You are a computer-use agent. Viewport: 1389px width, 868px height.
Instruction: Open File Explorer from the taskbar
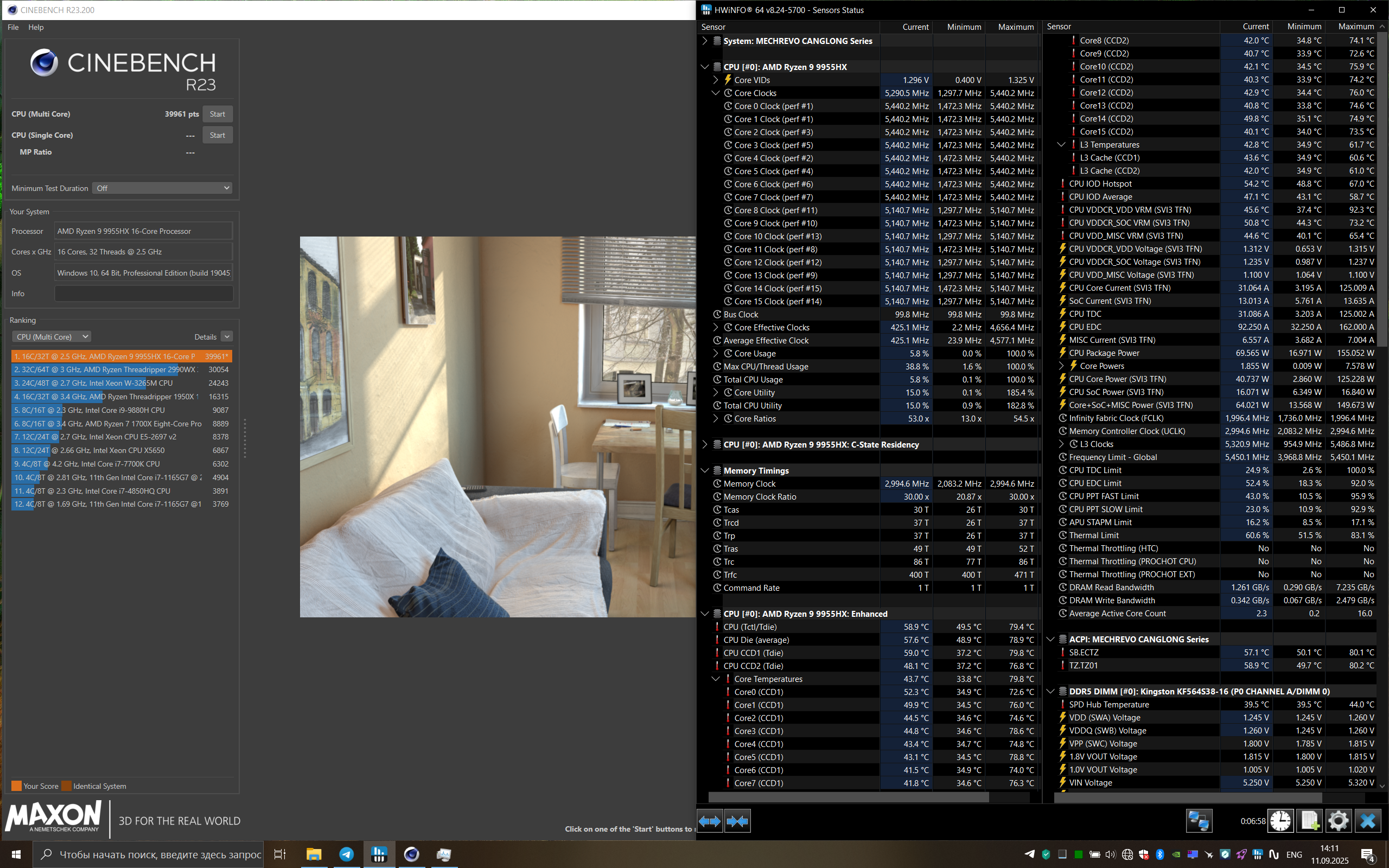[314, 854]
